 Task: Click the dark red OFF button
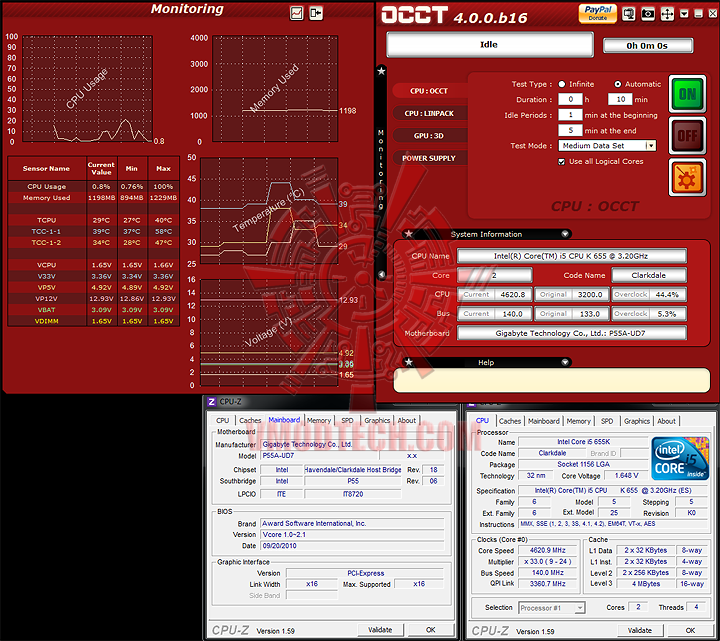pyautogui.click(x=687, y=136)
